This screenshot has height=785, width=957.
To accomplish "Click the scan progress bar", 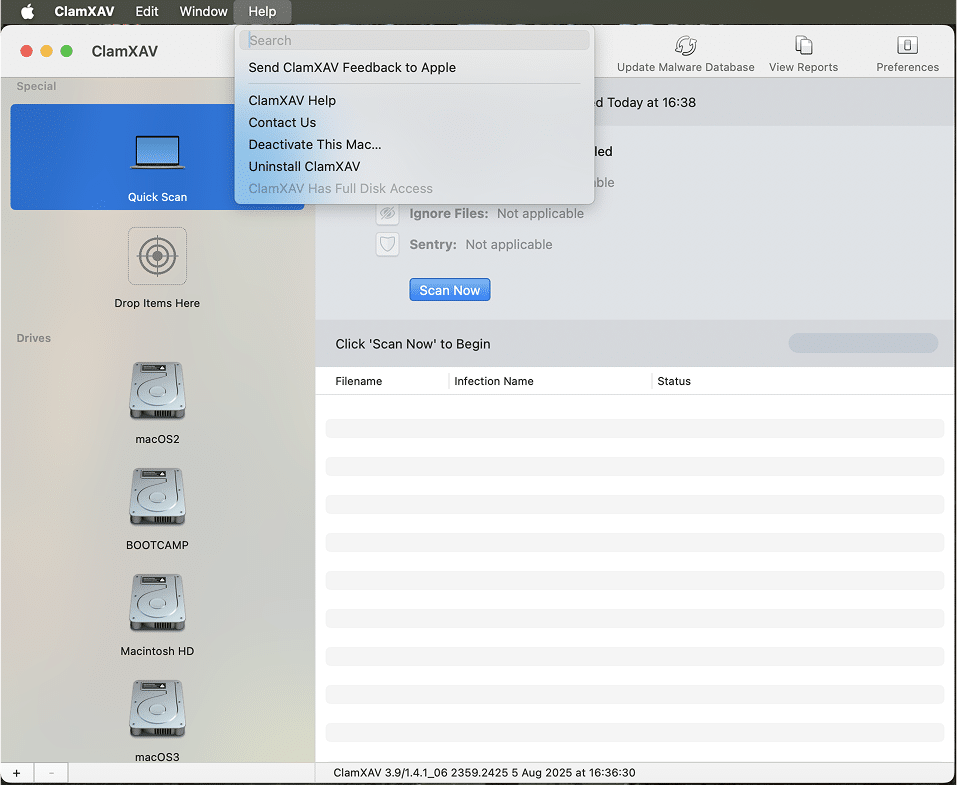I will pos(863,343).
